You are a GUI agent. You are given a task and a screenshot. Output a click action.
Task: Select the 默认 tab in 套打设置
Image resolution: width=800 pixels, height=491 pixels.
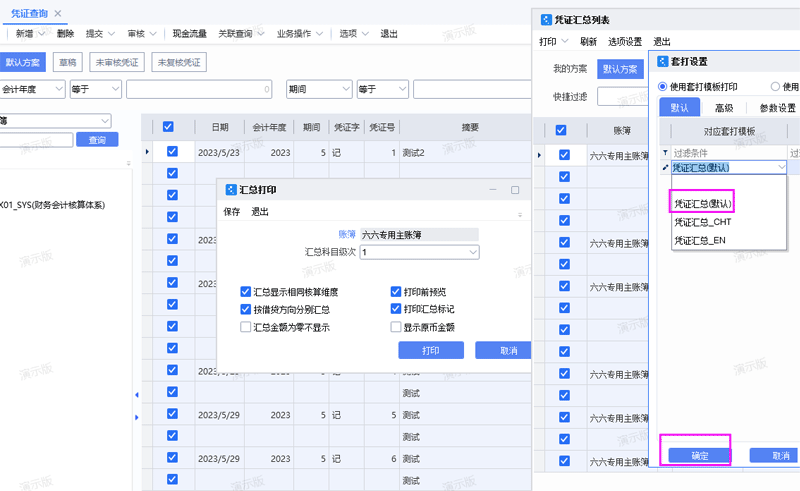click(679, 108)
